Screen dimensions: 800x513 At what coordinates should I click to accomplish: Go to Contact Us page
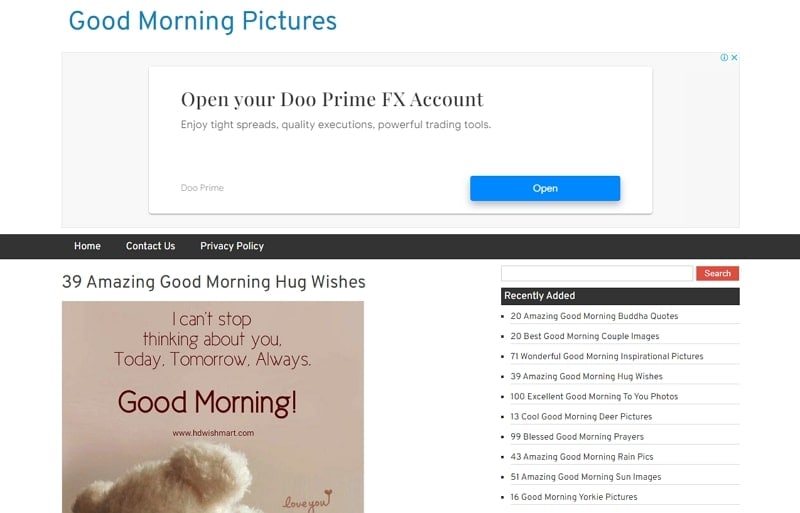(151, 246)
